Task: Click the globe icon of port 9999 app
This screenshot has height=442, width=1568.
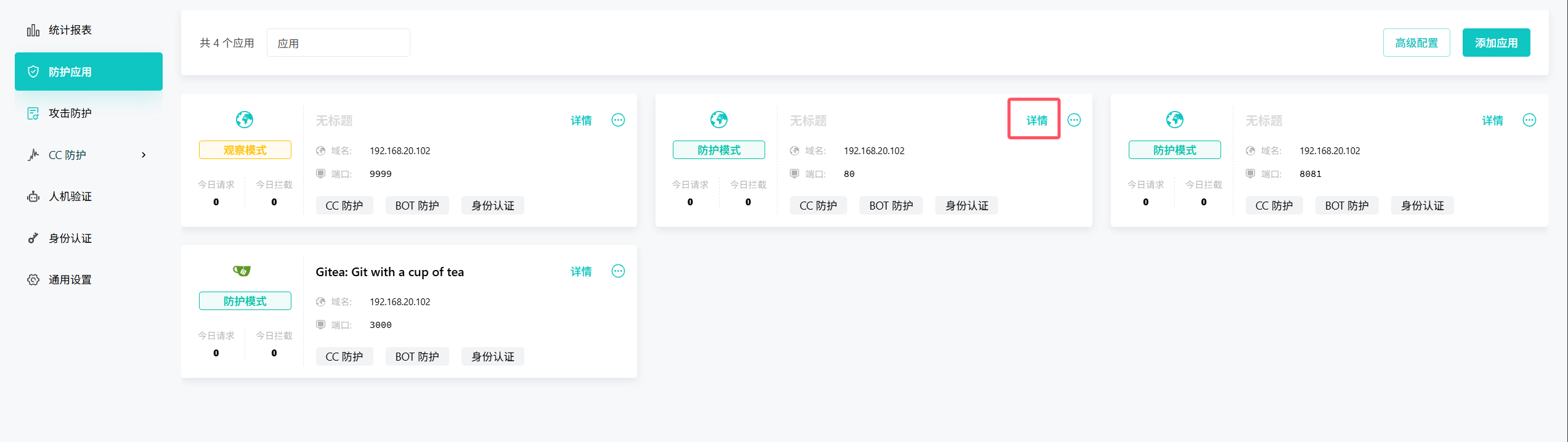Action: click(245, 119)
